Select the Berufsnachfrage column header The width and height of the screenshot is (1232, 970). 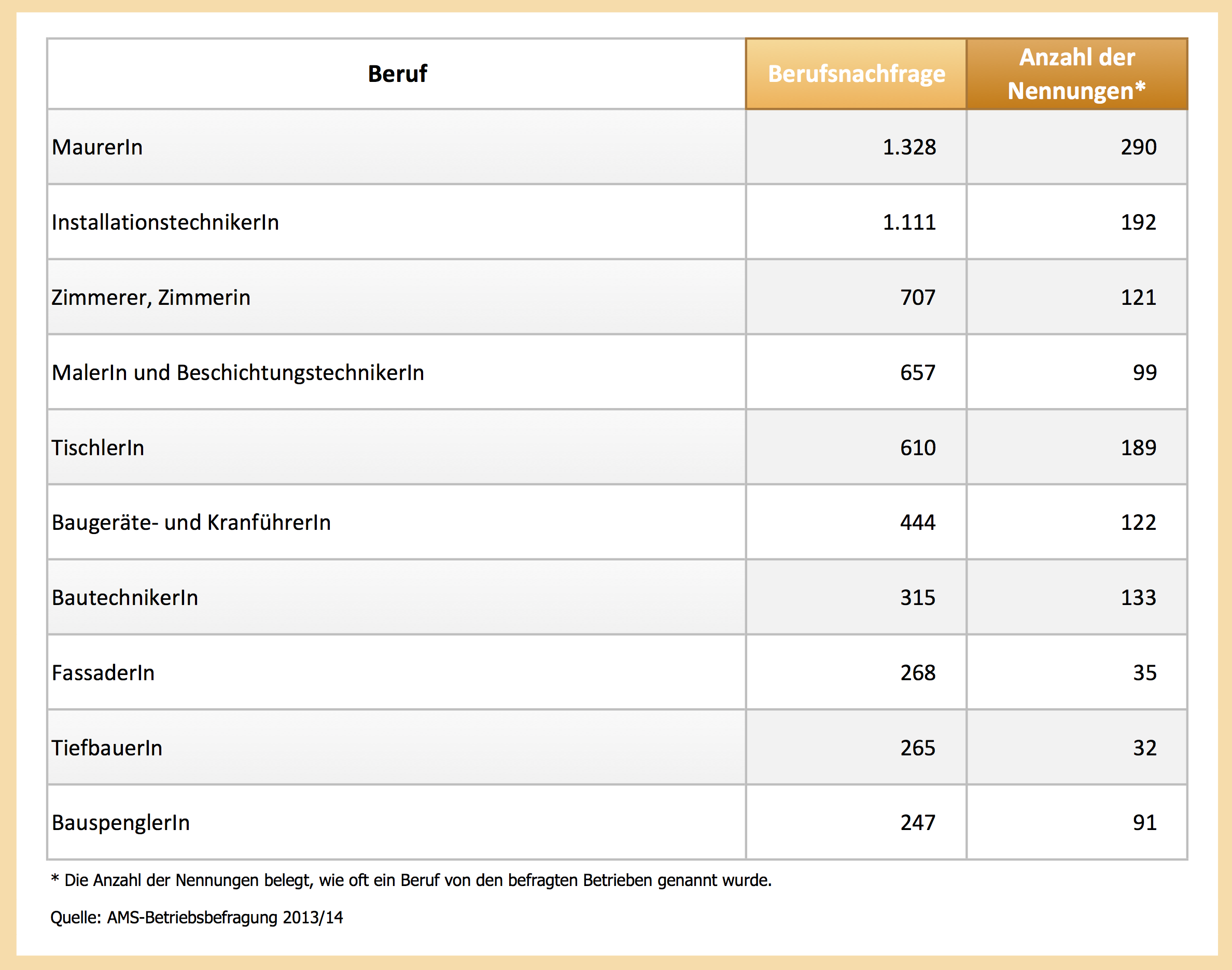[856, 74]
